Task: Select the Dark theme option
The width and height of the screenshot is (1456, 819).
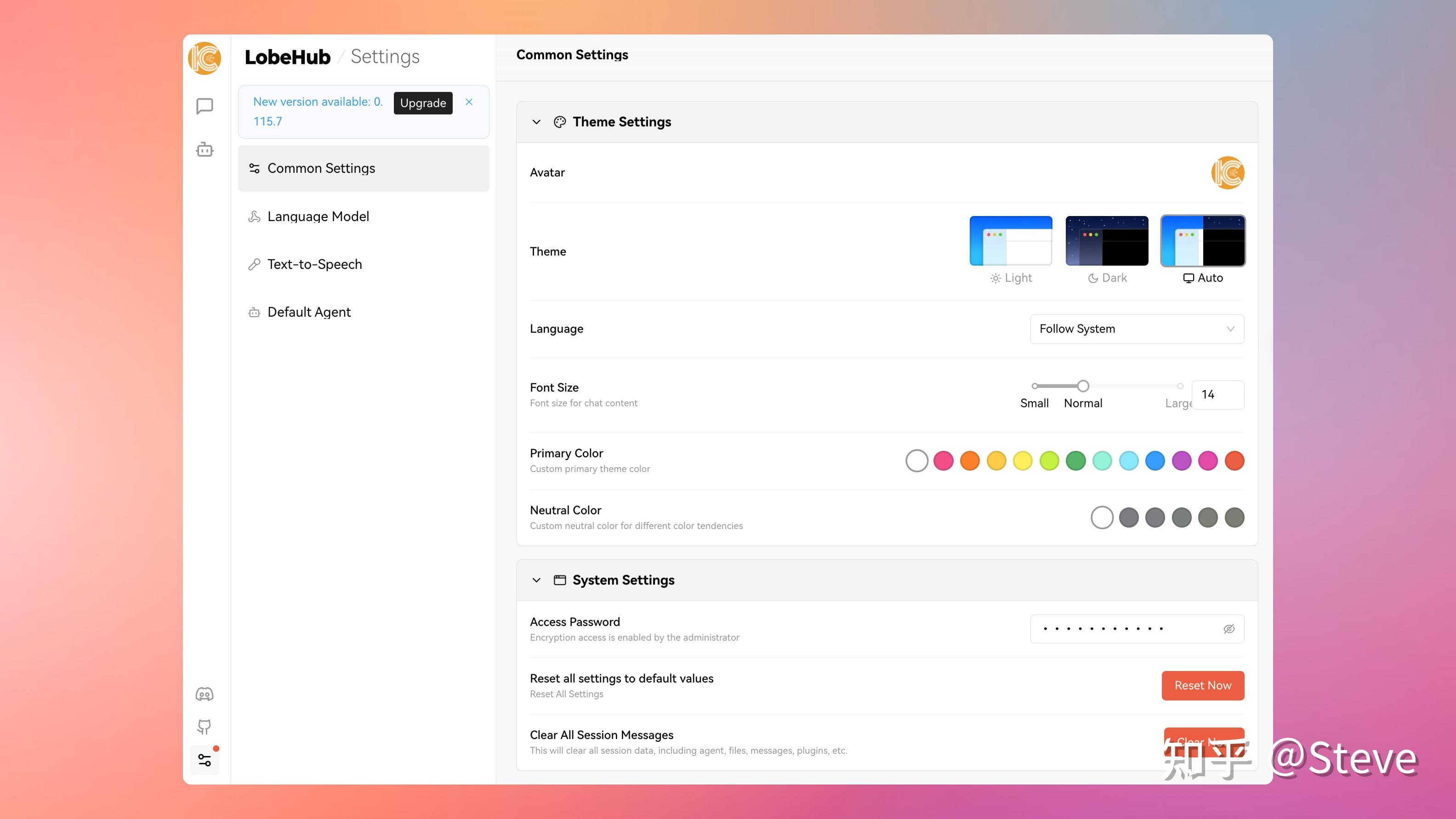Action: tap(1107, 241)
